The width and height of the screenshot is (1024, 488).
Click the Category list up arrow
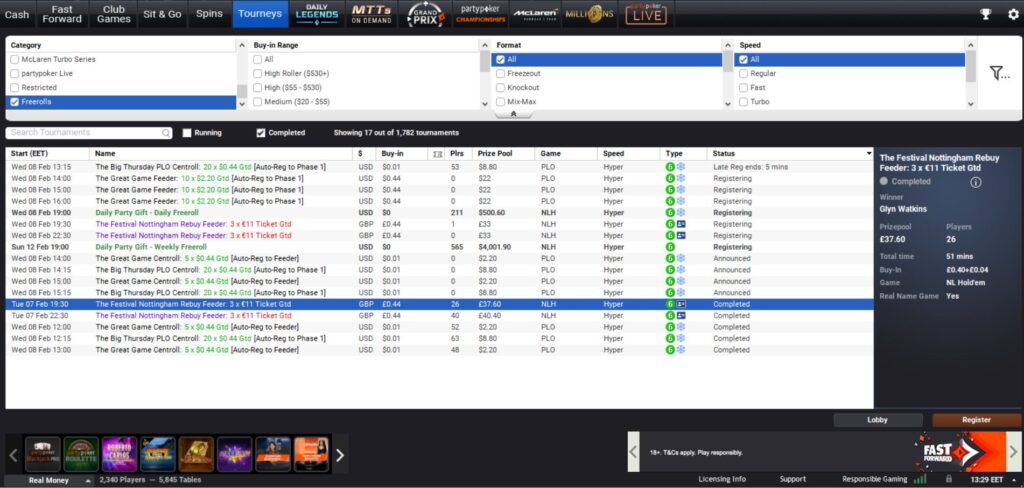click(242, 45)
